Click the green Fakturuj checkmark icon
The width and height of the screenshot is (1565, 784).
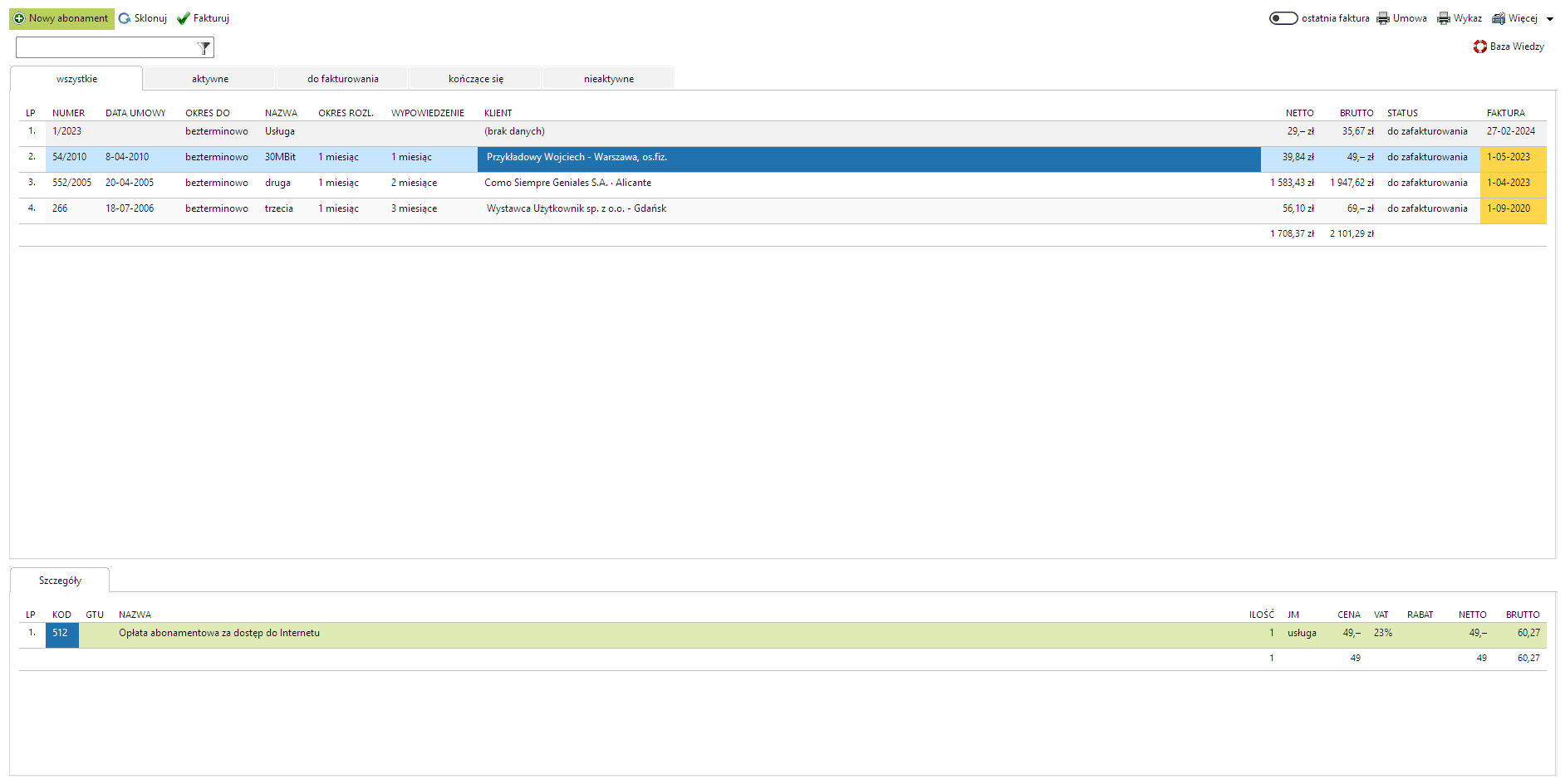[184, 18]
